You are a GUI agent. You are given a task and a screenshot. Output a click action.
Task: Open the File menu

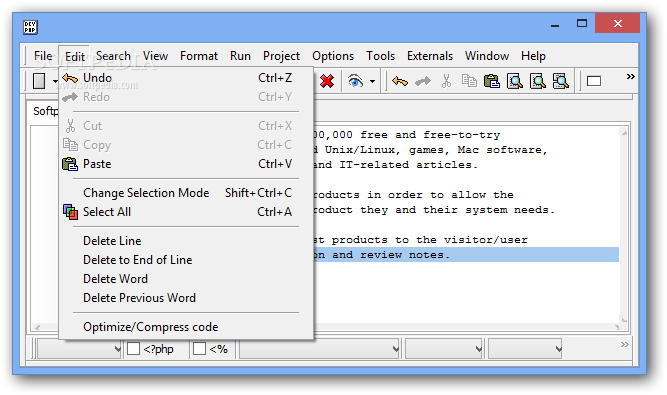pyautogui.click(x=43, y=56)
